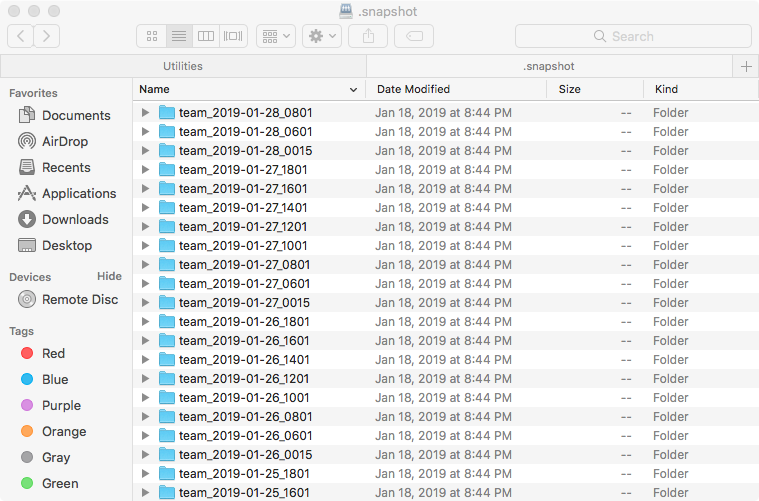Open AirDrop in the sidebar
The image size is (759, 501).
coord(67,142)
